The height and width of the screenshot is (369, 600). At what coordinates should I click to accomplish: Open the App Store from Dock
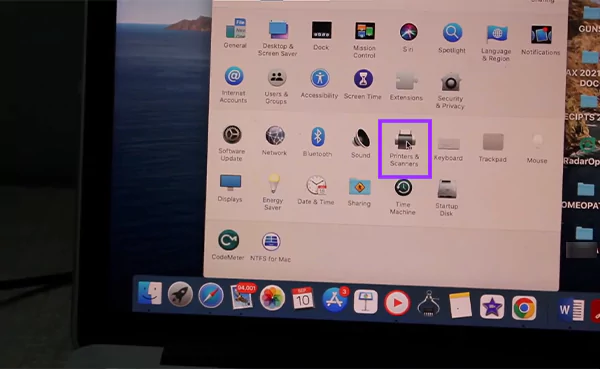click(x=334, y=300)
